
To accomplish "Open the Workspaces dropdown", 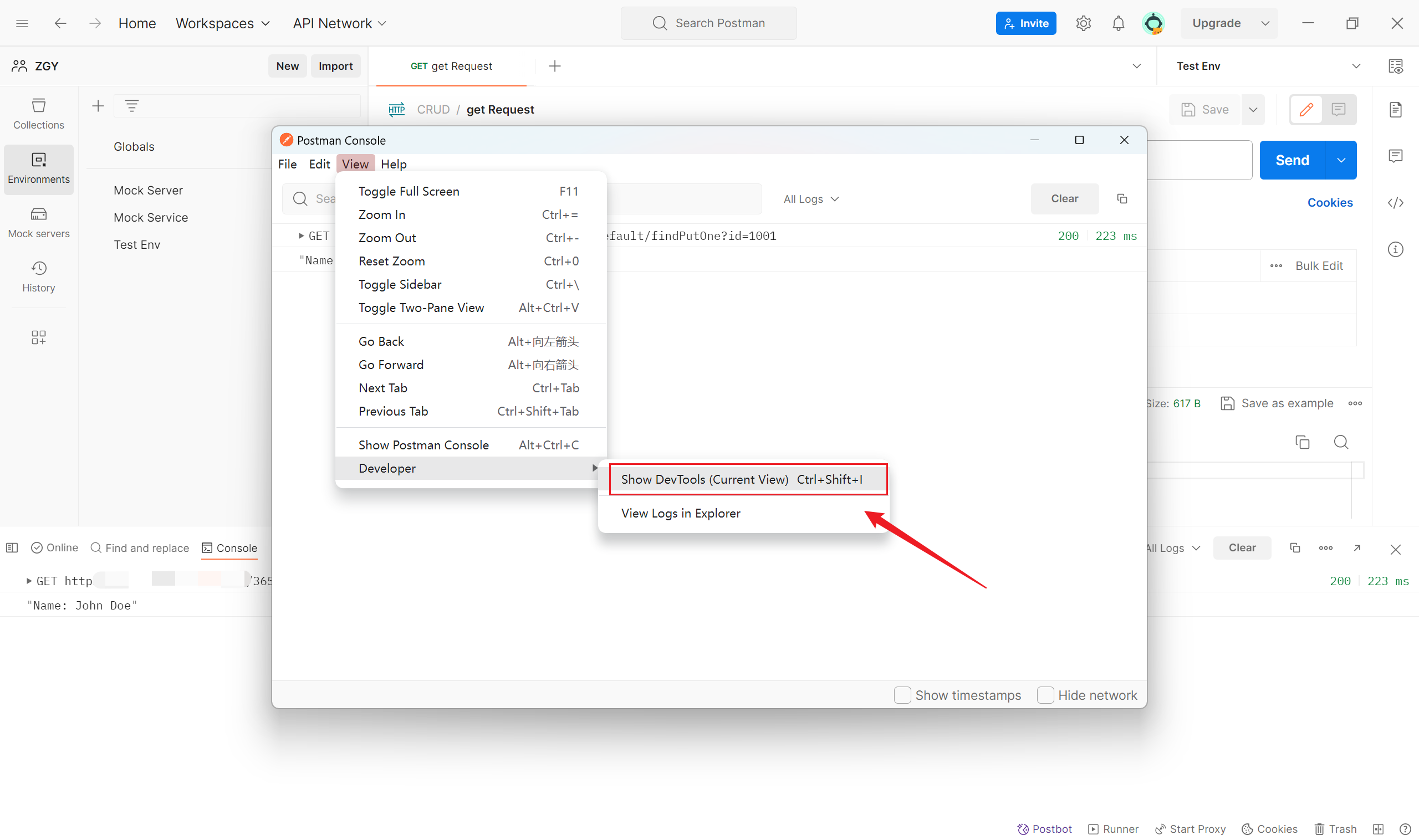I will tap(222, 23).
